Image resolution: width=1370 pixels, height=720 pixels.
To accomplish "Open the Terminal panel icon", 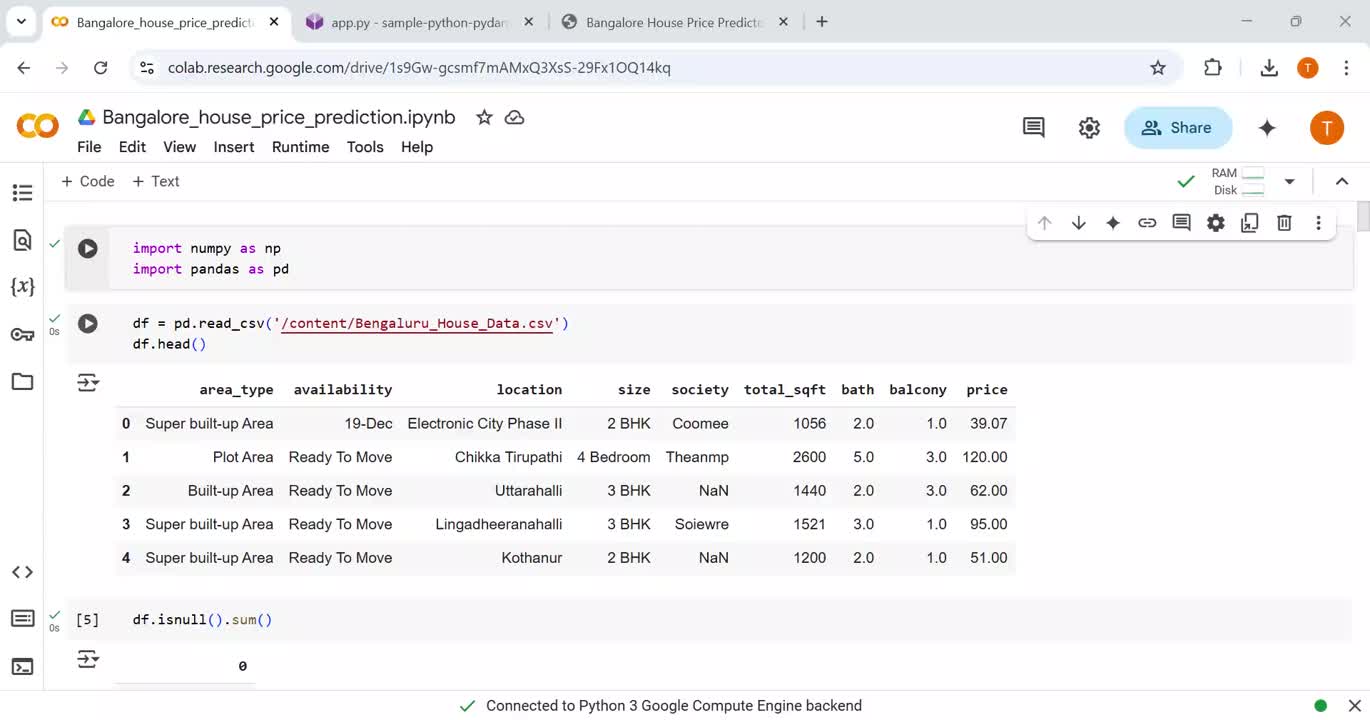I will 22,666.
